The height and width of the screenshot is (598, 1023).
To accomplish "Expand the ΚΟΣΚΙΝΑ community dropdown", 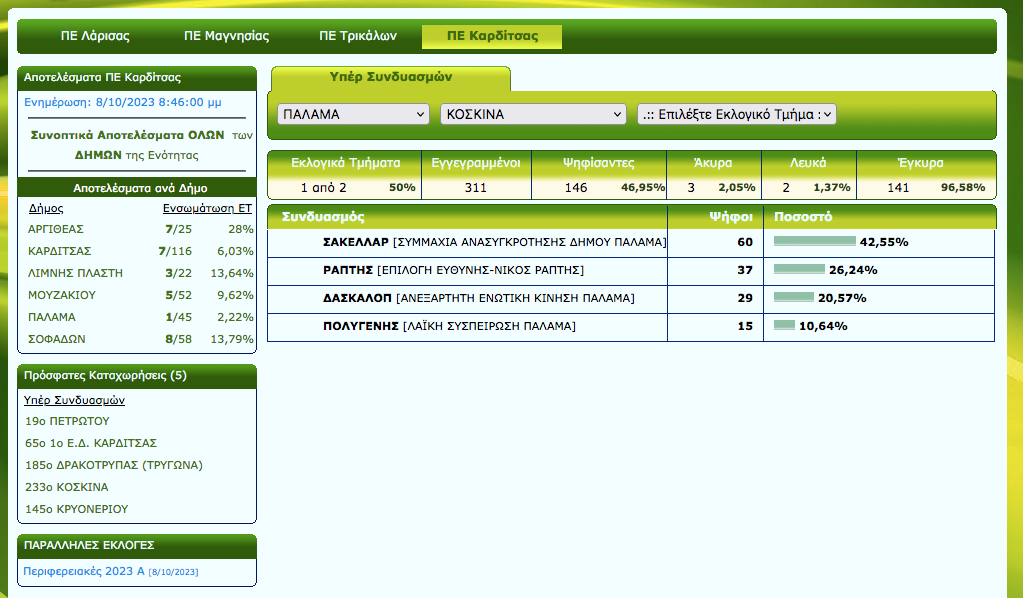I will tap(533, 114).
